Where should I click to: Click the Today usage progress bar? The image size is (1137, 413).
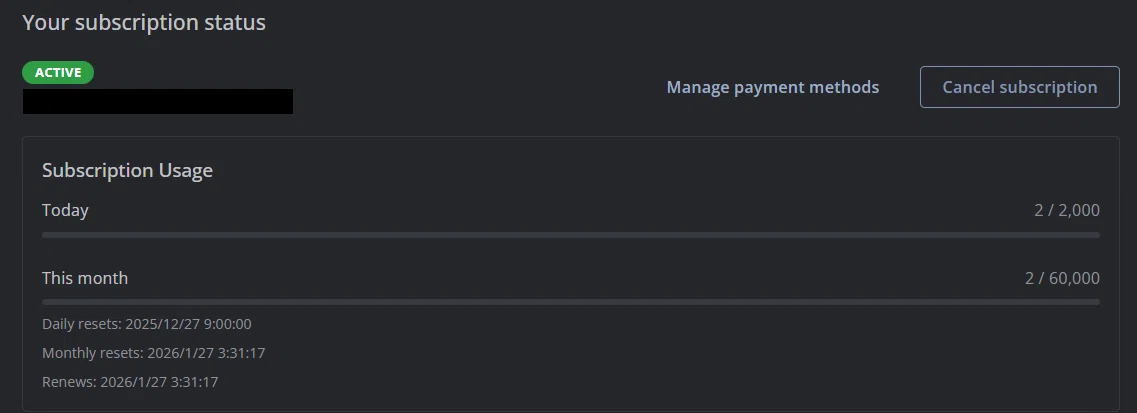tap(571, 235)
